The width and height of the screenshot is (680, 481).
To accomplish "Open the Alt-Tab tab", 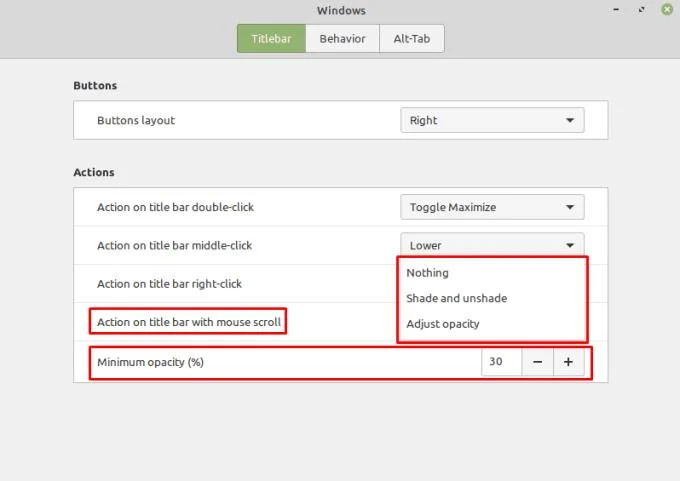I will (412, 39).
